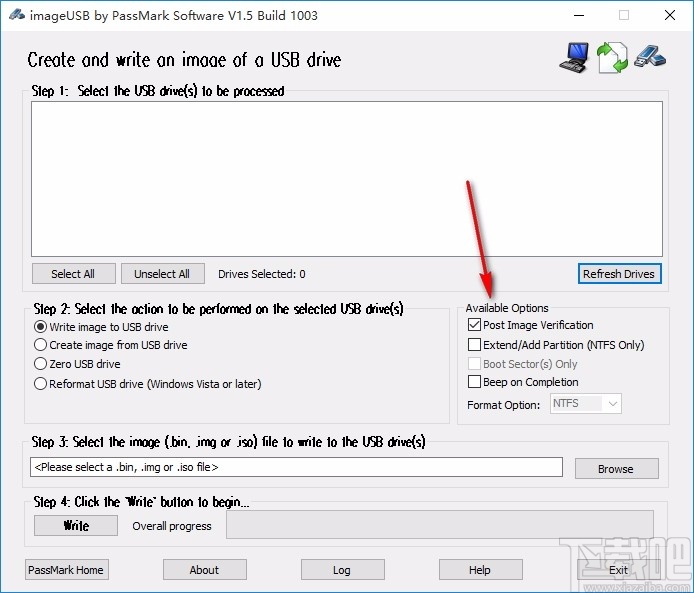Screen dimensions: 694x593
Task: Click Unselect All button
Action: [x=162, y=274]
